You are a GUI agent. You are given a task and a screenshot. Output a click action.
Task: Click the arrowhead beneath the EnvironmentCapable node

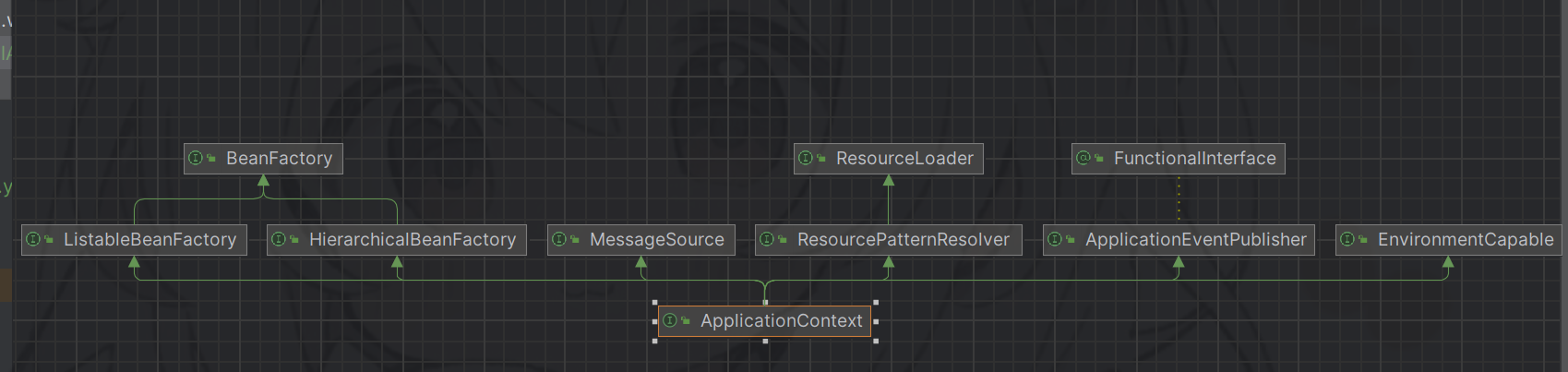[1448, 262]
